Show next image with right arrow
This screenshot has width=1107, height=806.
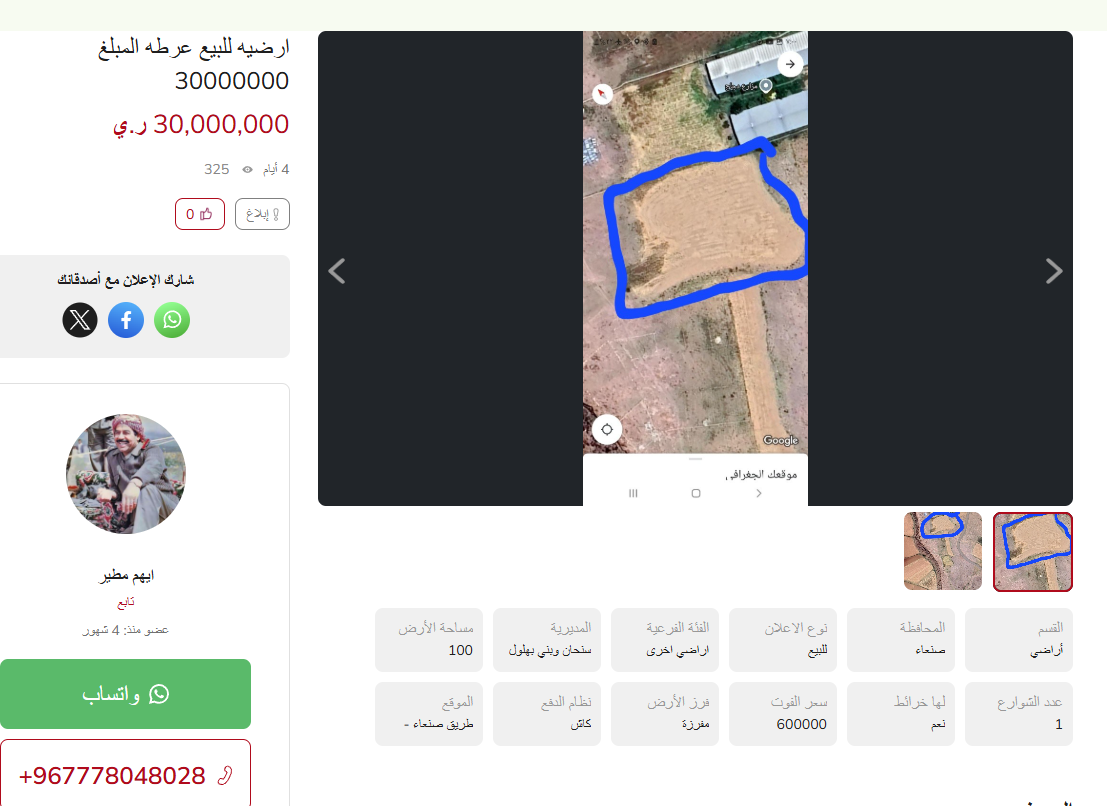pos(1053,271)
